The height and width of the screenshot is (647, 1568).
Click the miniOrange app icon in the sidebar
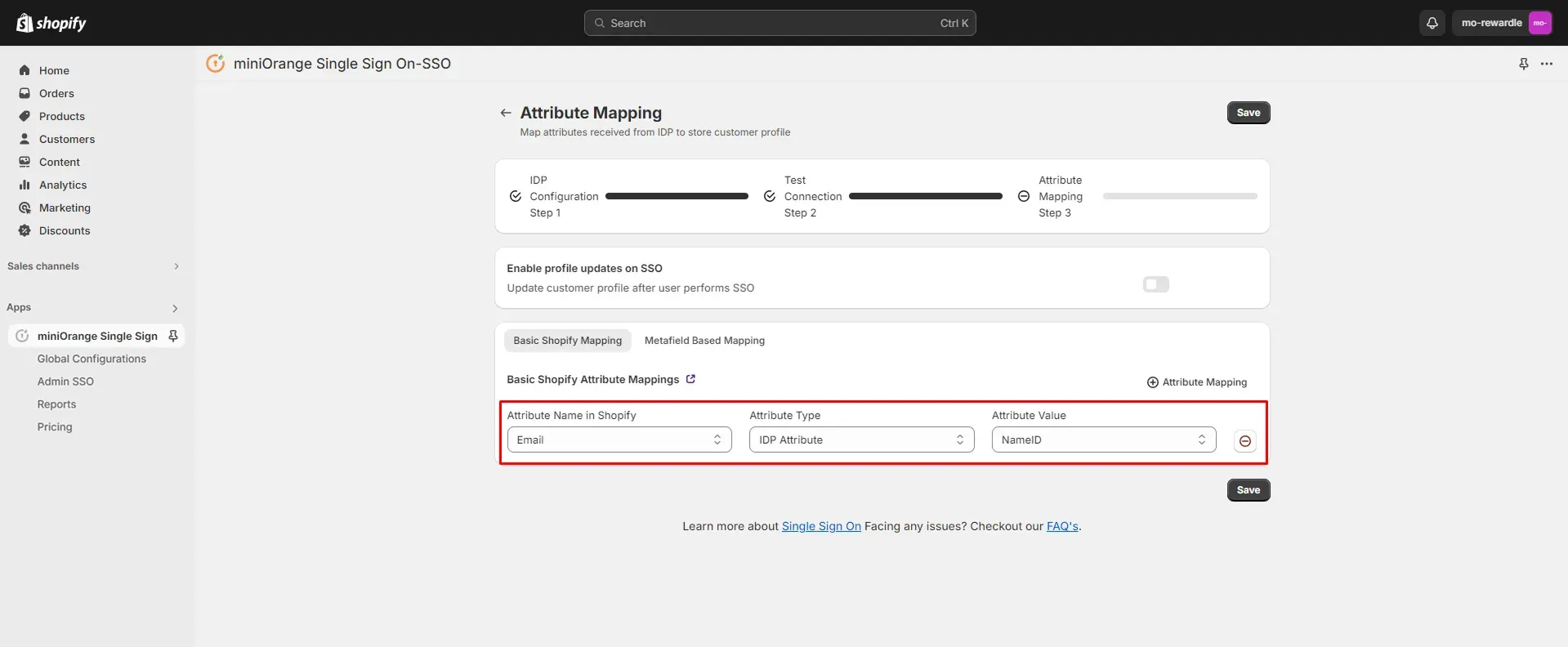[22, 336]
